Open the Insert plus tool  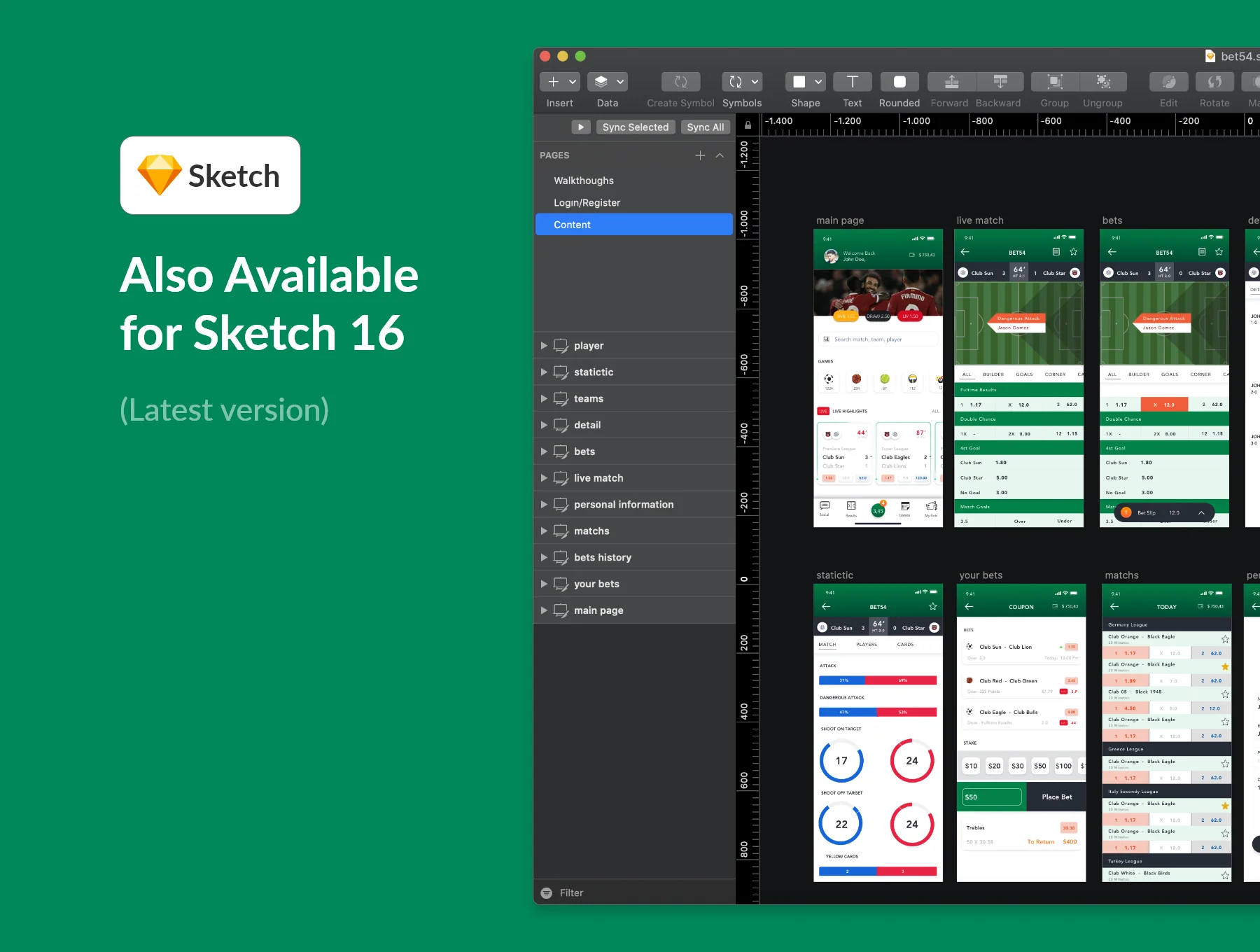(x=553, y=82)
